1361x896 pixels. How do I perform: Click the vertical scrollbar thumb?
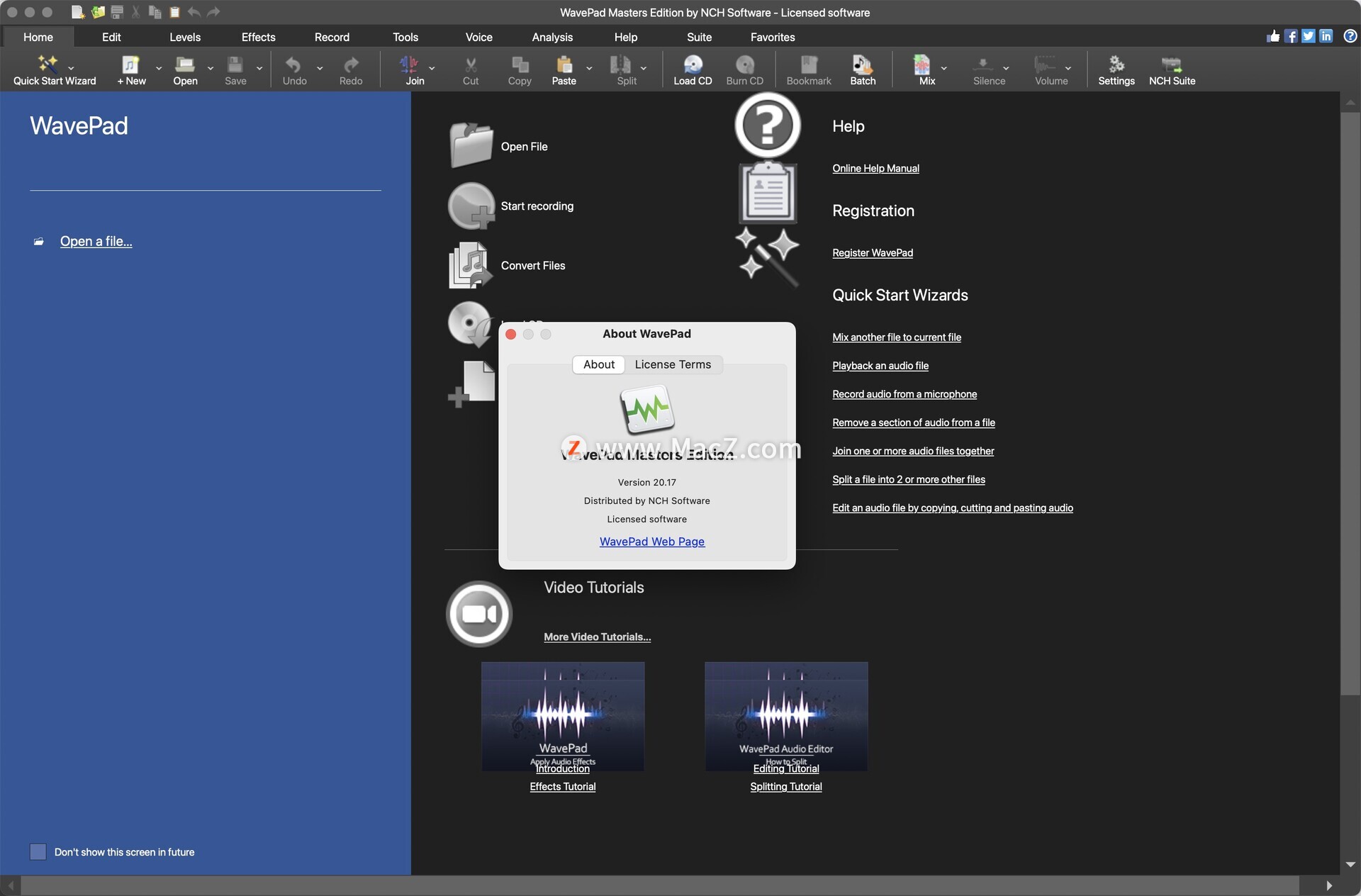tap(1350, 403)
